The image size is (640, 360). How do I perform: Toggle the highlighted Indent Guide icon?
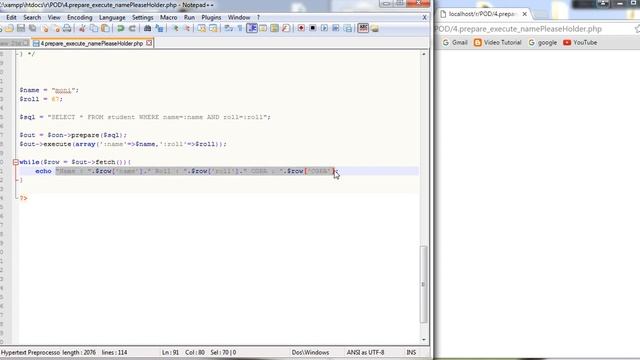click(x=252, y=28)
